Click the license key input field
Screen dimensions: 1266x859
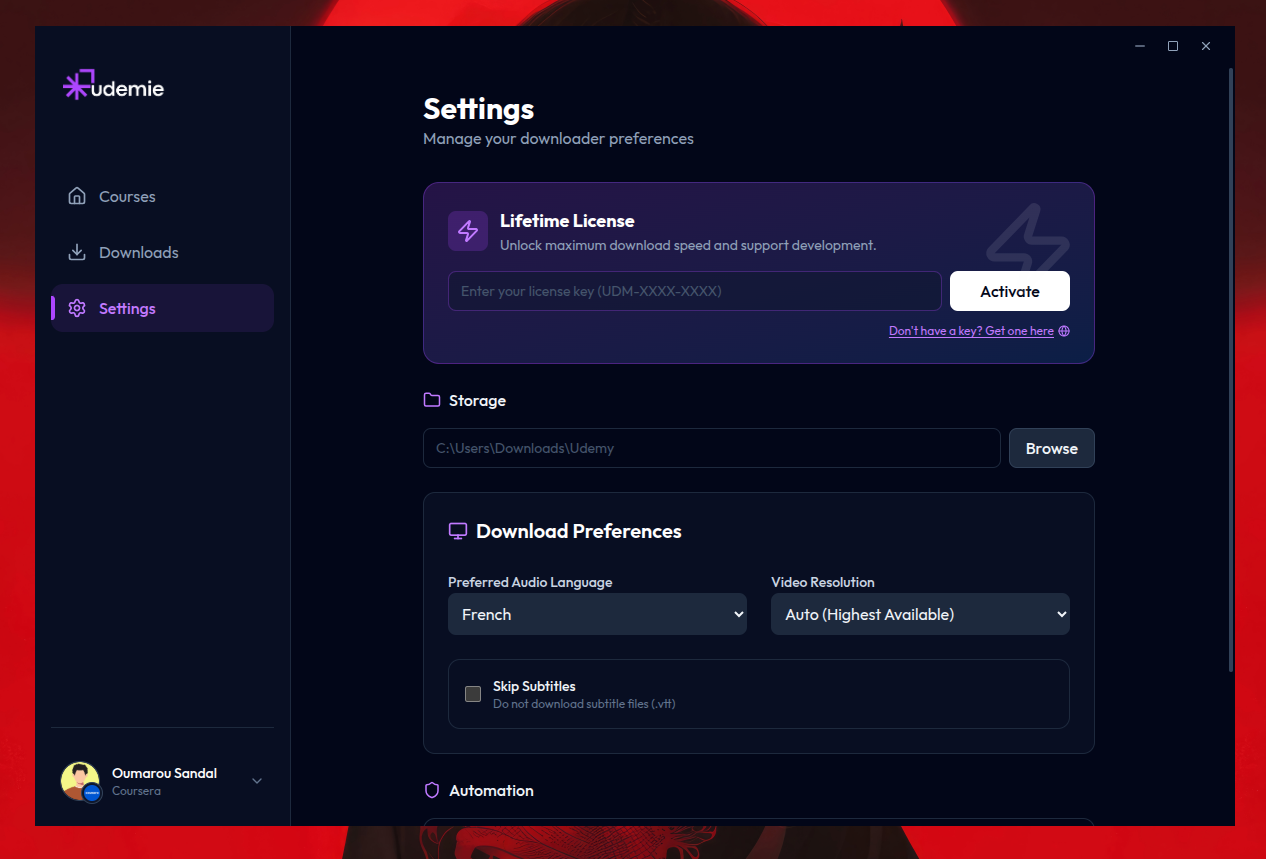click(693, 291)
